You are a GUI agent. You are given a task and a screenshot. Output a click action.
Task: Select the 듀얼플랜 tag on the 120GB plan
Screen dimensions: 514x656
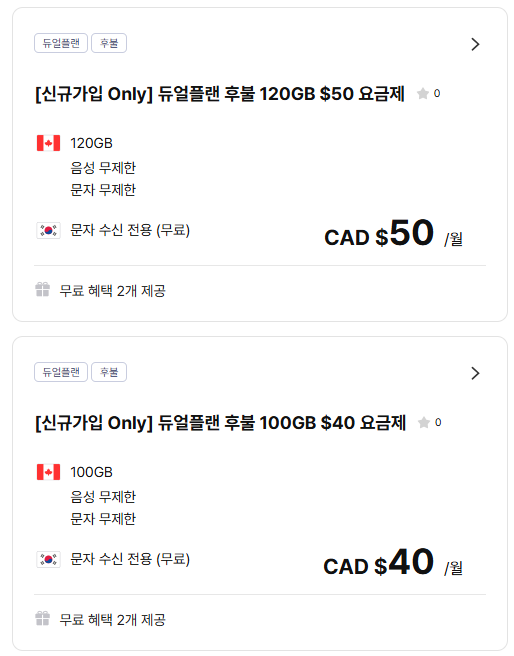click(61, 43)
